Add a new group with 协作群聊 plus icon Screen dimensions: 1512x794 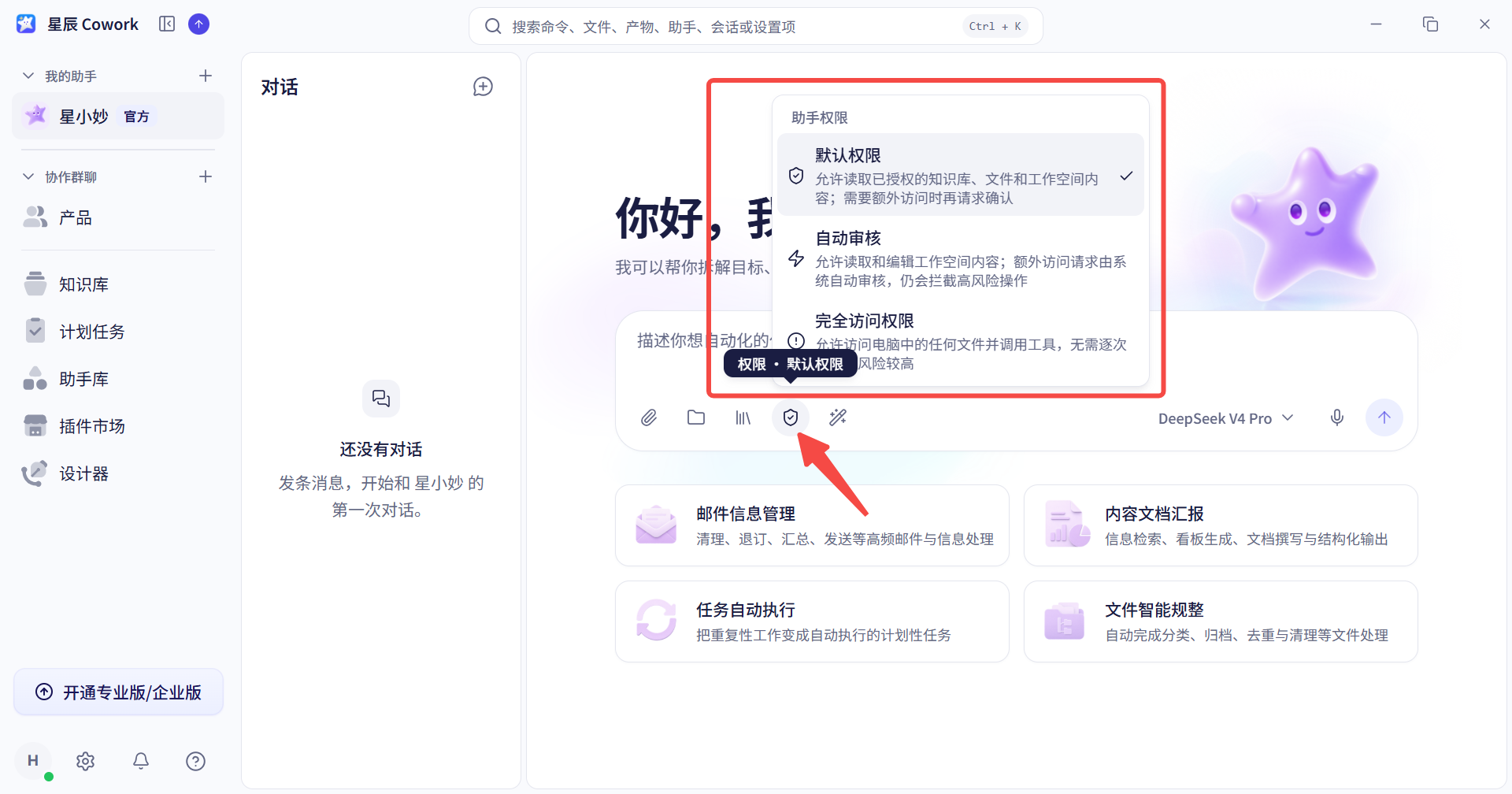point(206,176)
